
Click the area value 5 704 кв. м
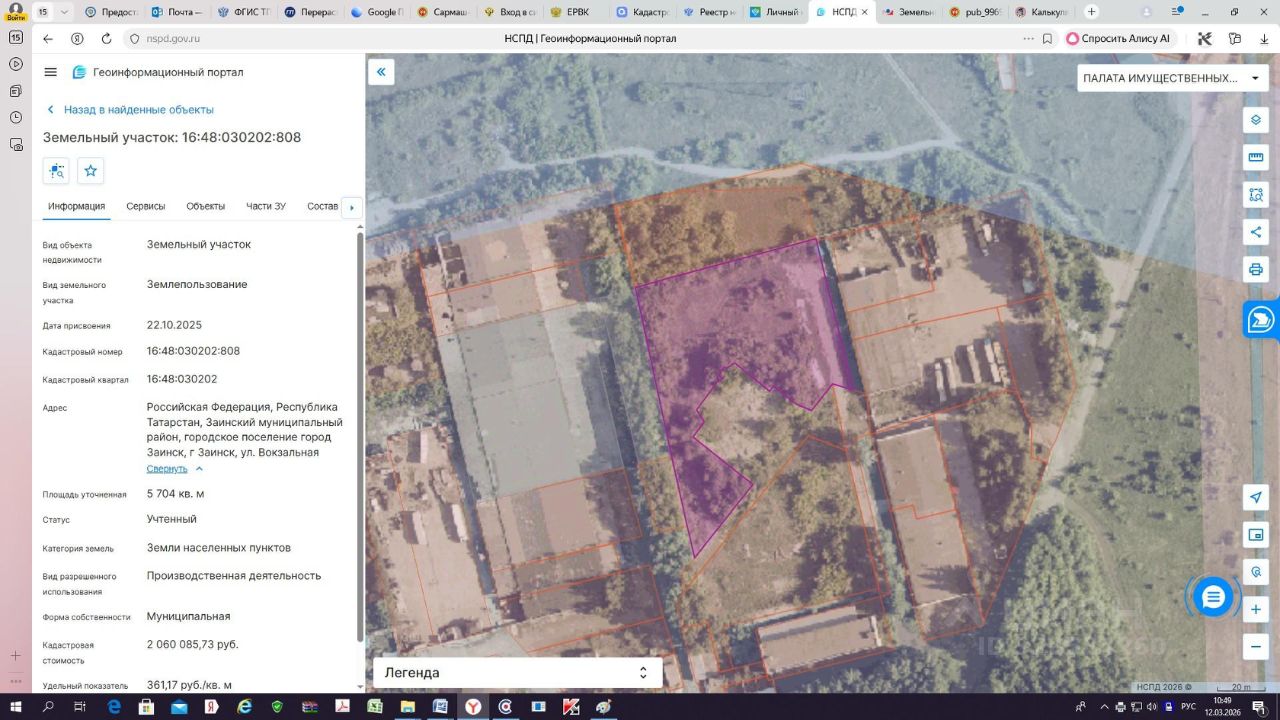click(175, 494)
